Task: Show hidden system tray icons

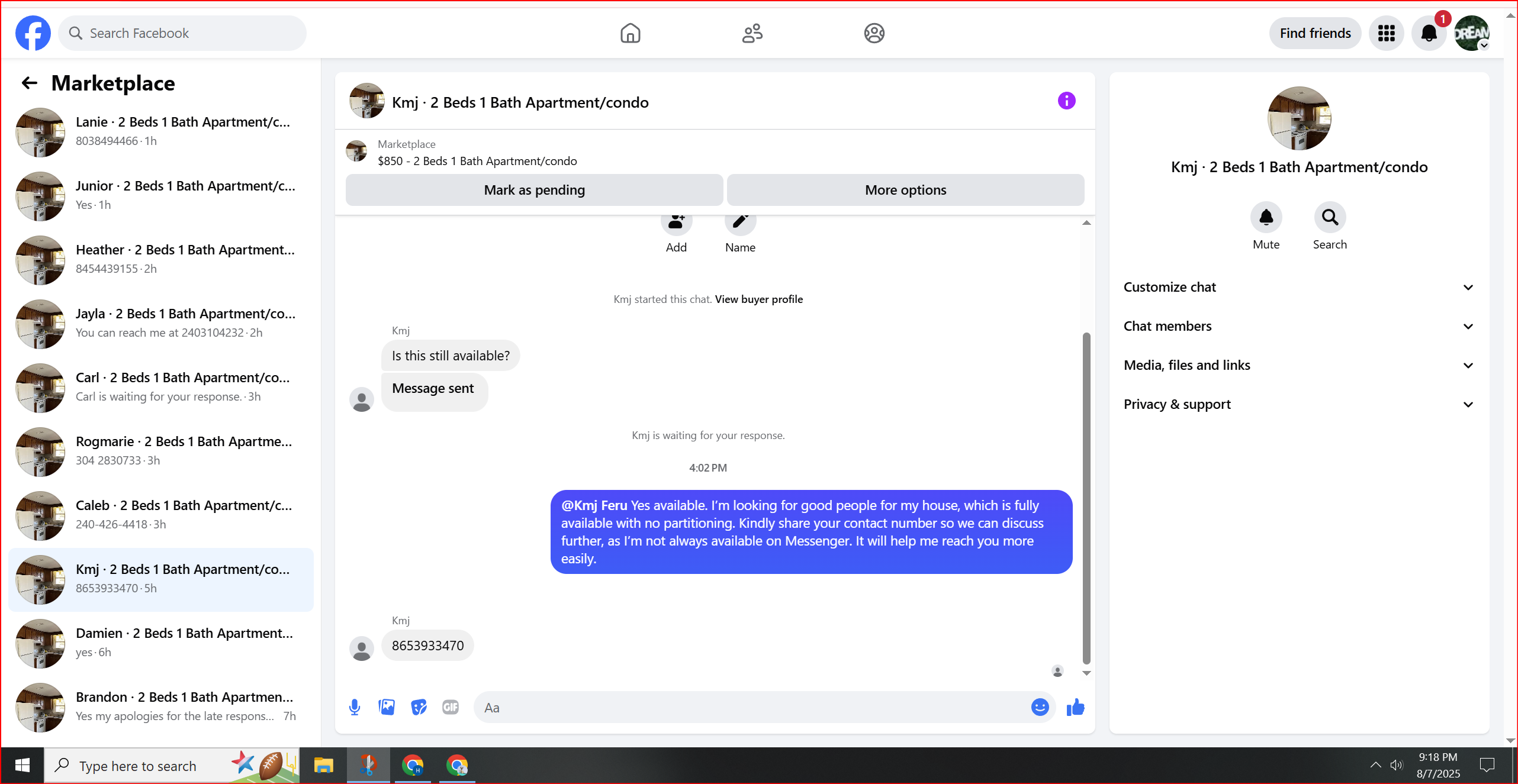Action: coord(1376,765)
